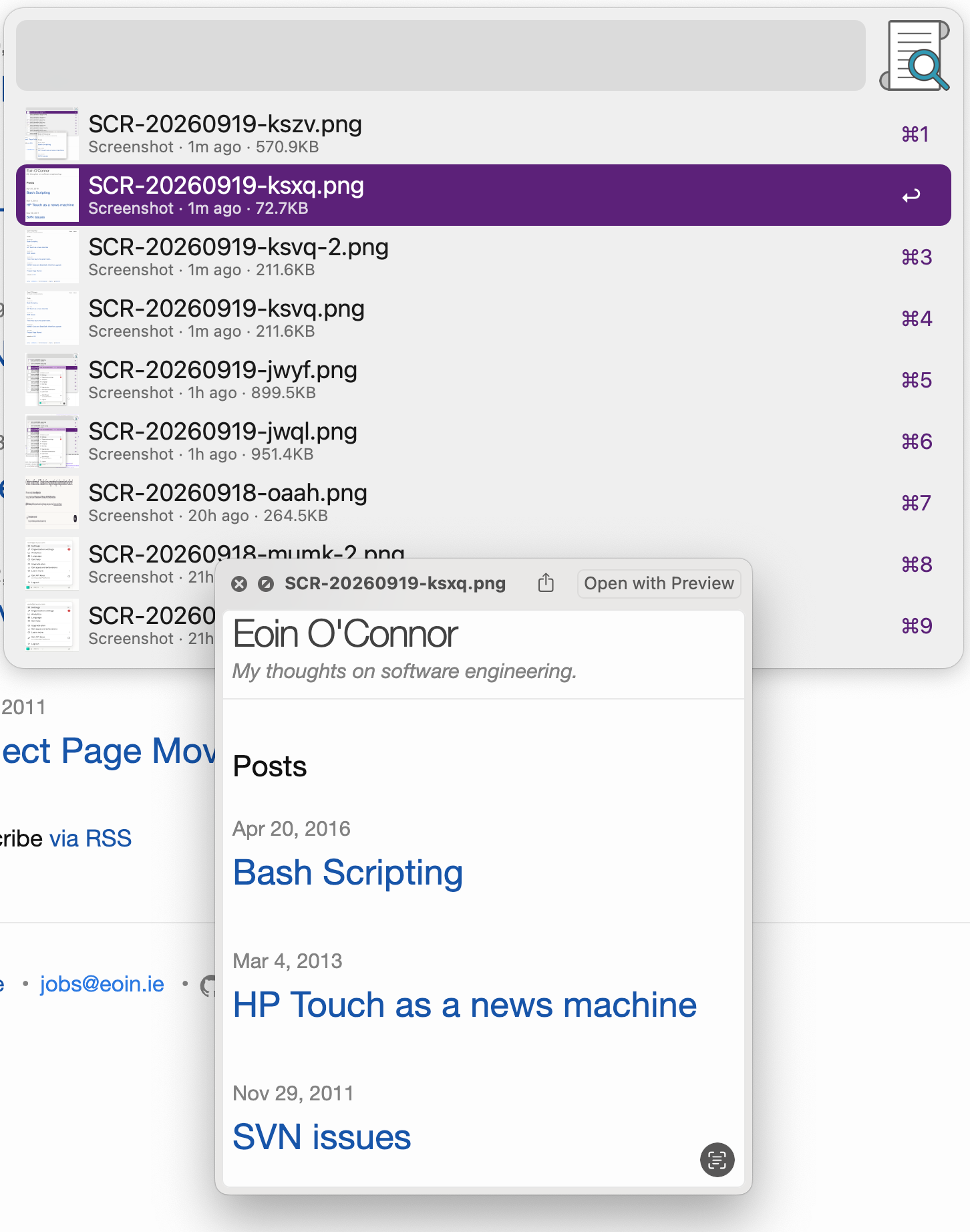Click the return arrow on selected row

[911, 195]
